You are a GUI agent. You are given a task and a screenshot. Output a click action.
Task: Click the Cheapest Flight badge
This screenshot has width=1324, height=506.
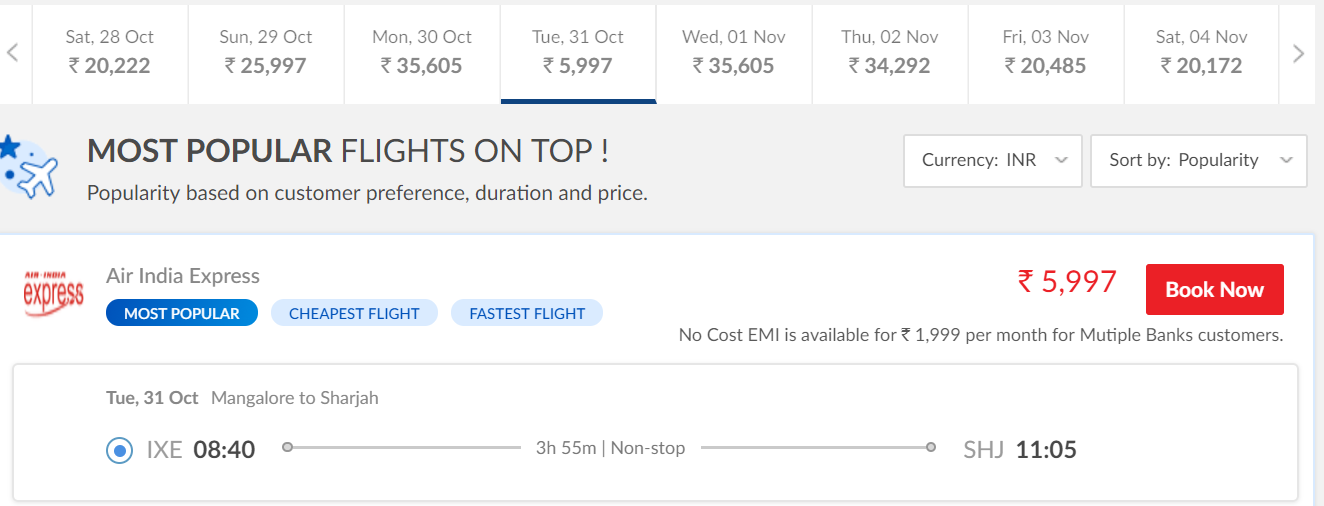coord(354,313)
